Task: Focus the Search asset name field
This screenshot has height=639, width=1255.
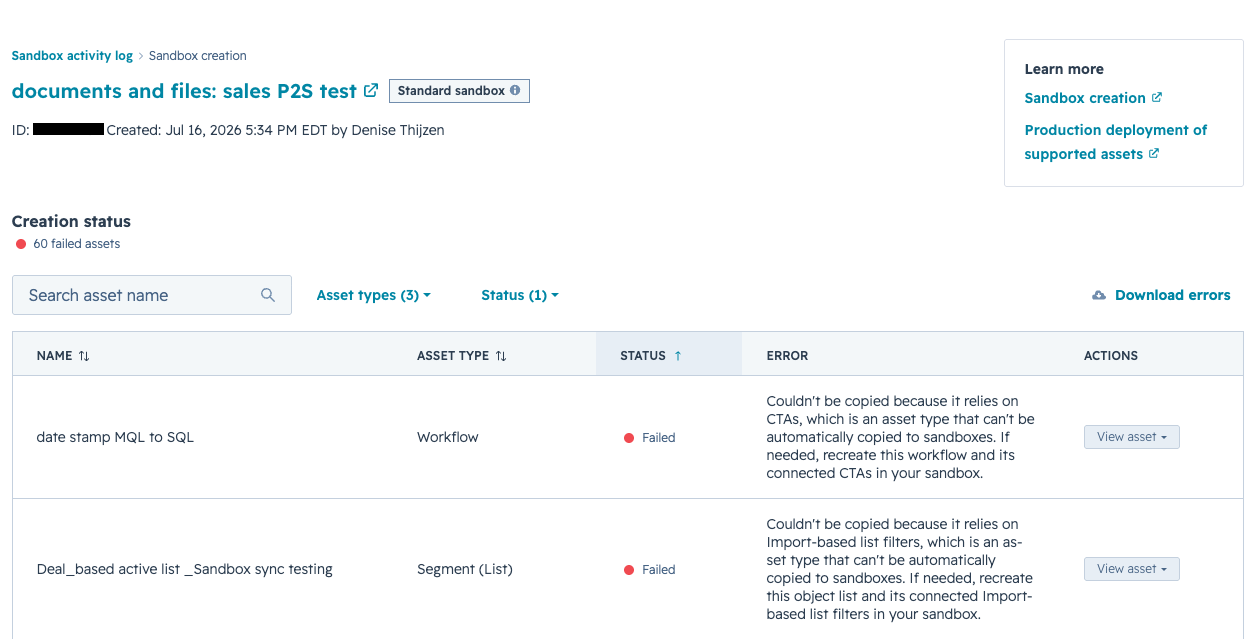Action: [x=152, y=295]
